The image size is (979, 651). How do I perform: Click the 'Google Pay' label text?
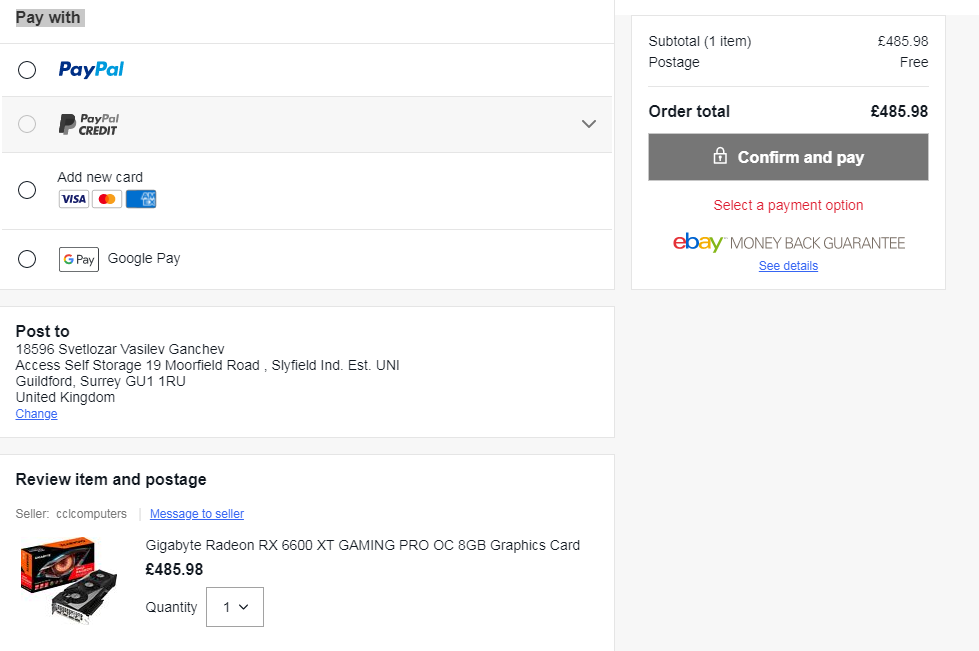(144, 258)
